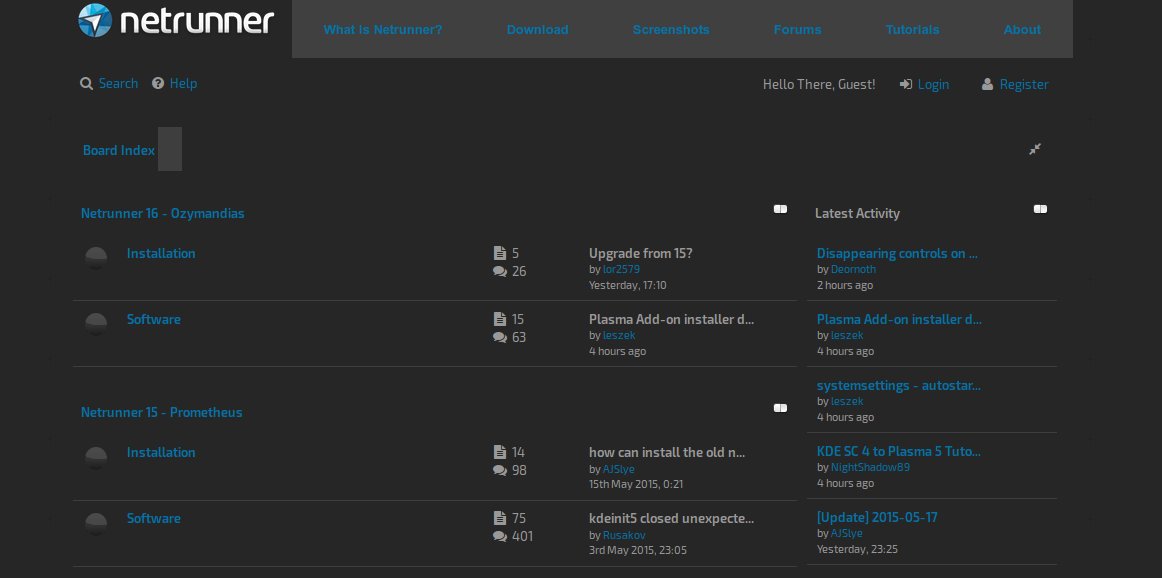The height and width of the screenshot is (578, 1162).
Task: Open 'Plasma Add-on installer d...' in Software row
Action: 671,319
